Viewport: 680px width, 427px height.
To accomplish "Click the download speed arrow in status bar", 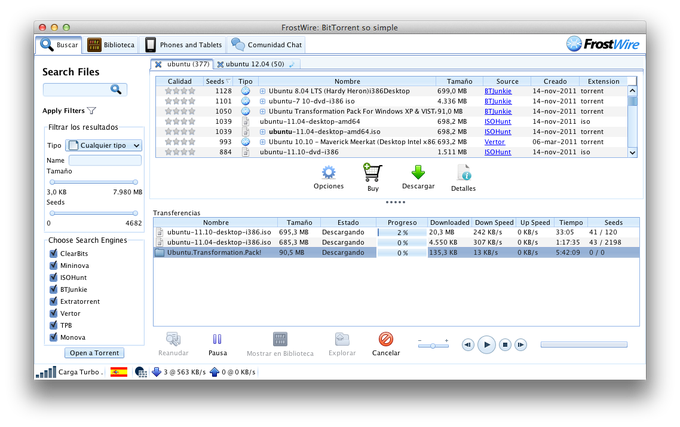I will (x=157, y=372).
